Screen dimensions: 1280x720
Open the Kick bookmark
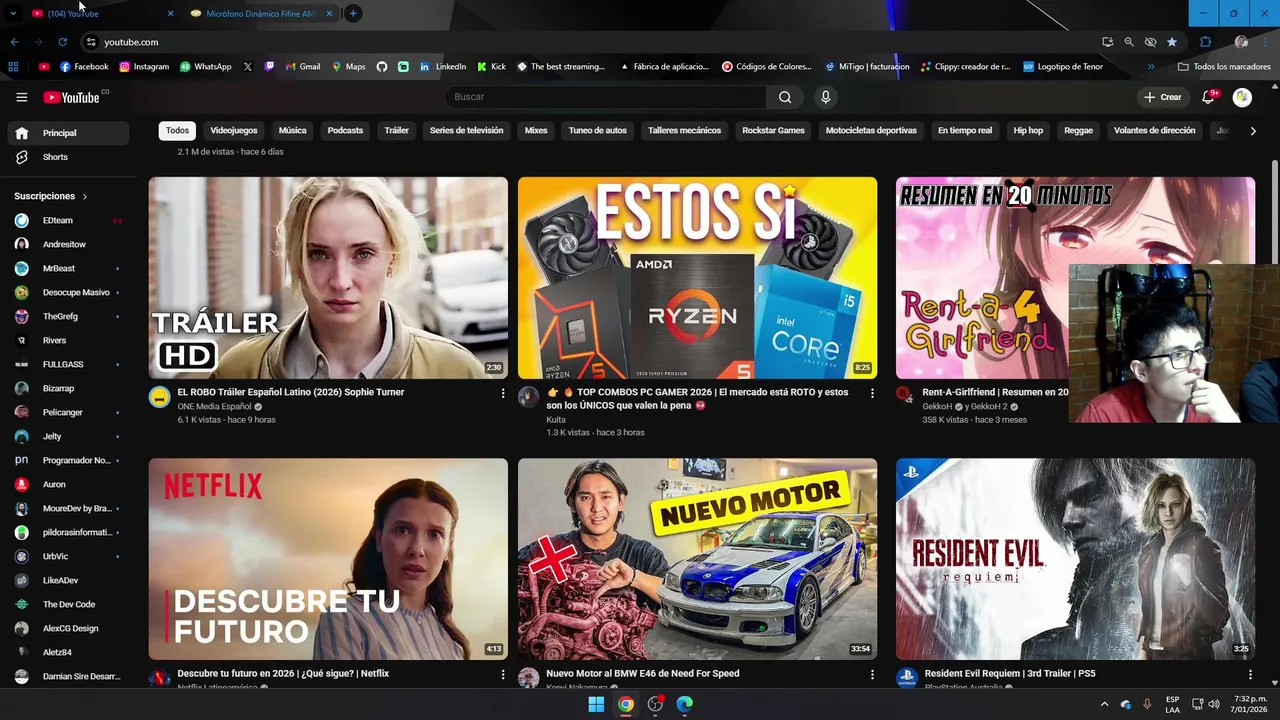point(491,67)
